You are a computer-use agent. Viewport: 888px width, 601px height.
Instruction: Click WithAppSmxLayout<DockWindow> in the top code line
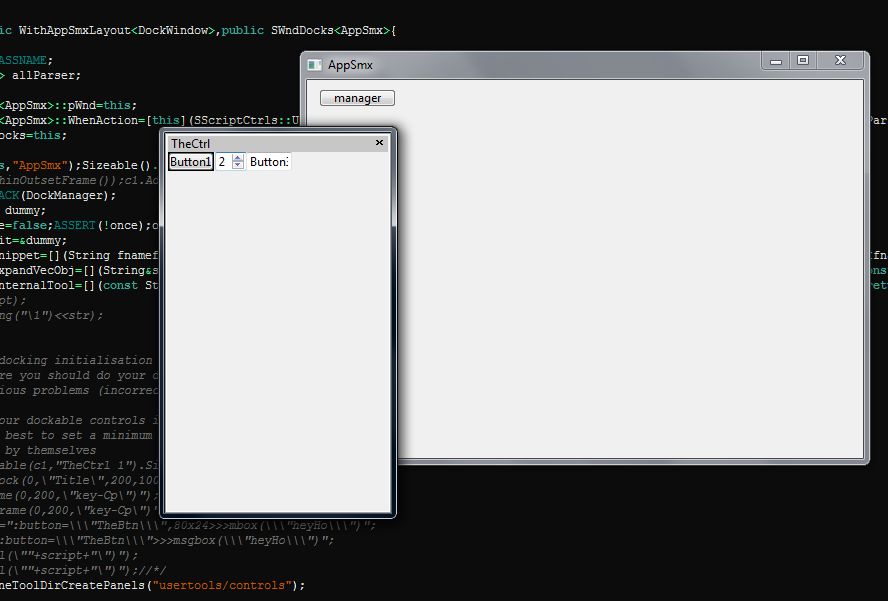click(115, 31)
